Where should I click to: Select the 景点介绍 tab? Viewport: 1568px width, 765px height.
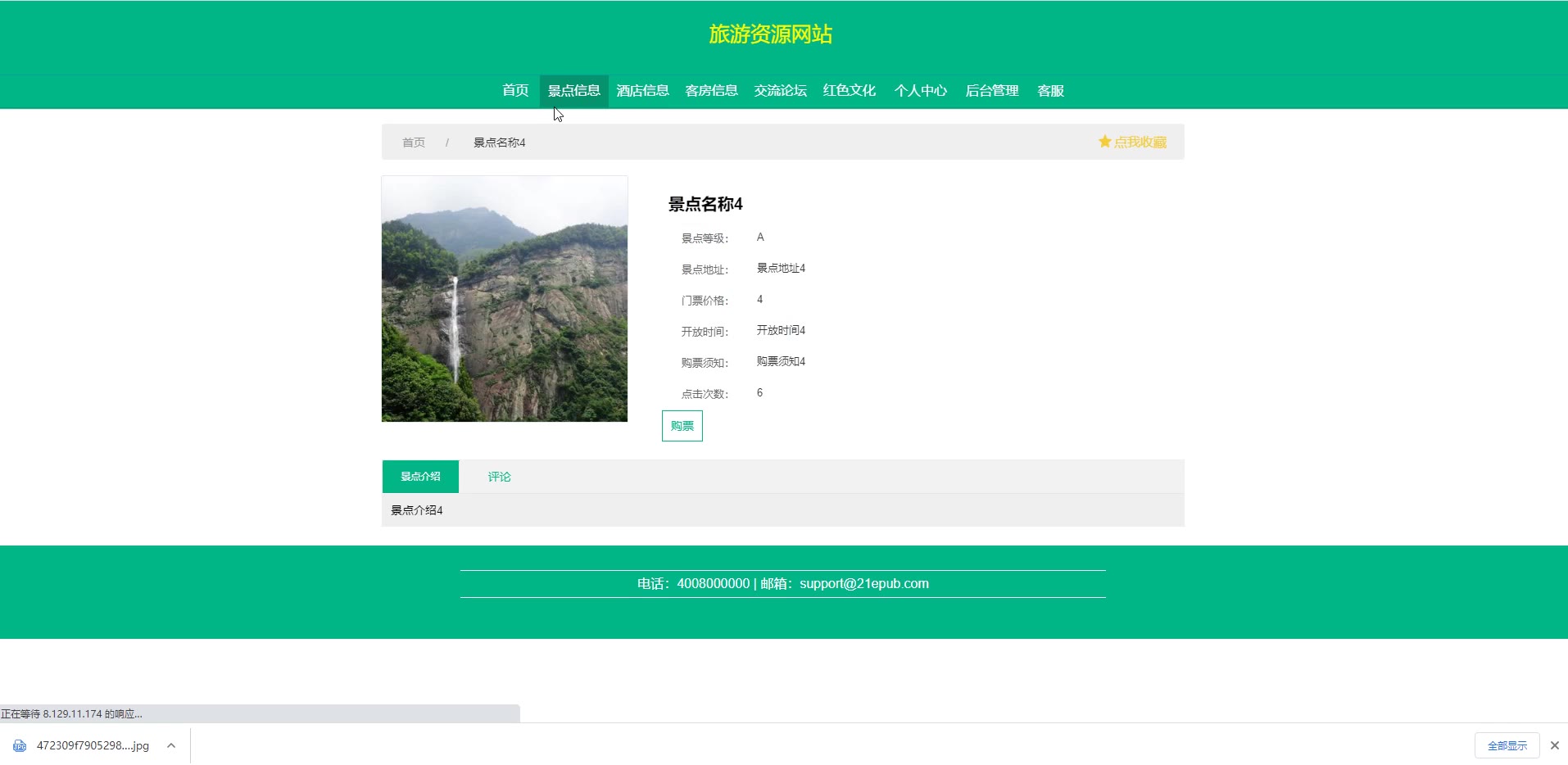click(x=420, y=477)
